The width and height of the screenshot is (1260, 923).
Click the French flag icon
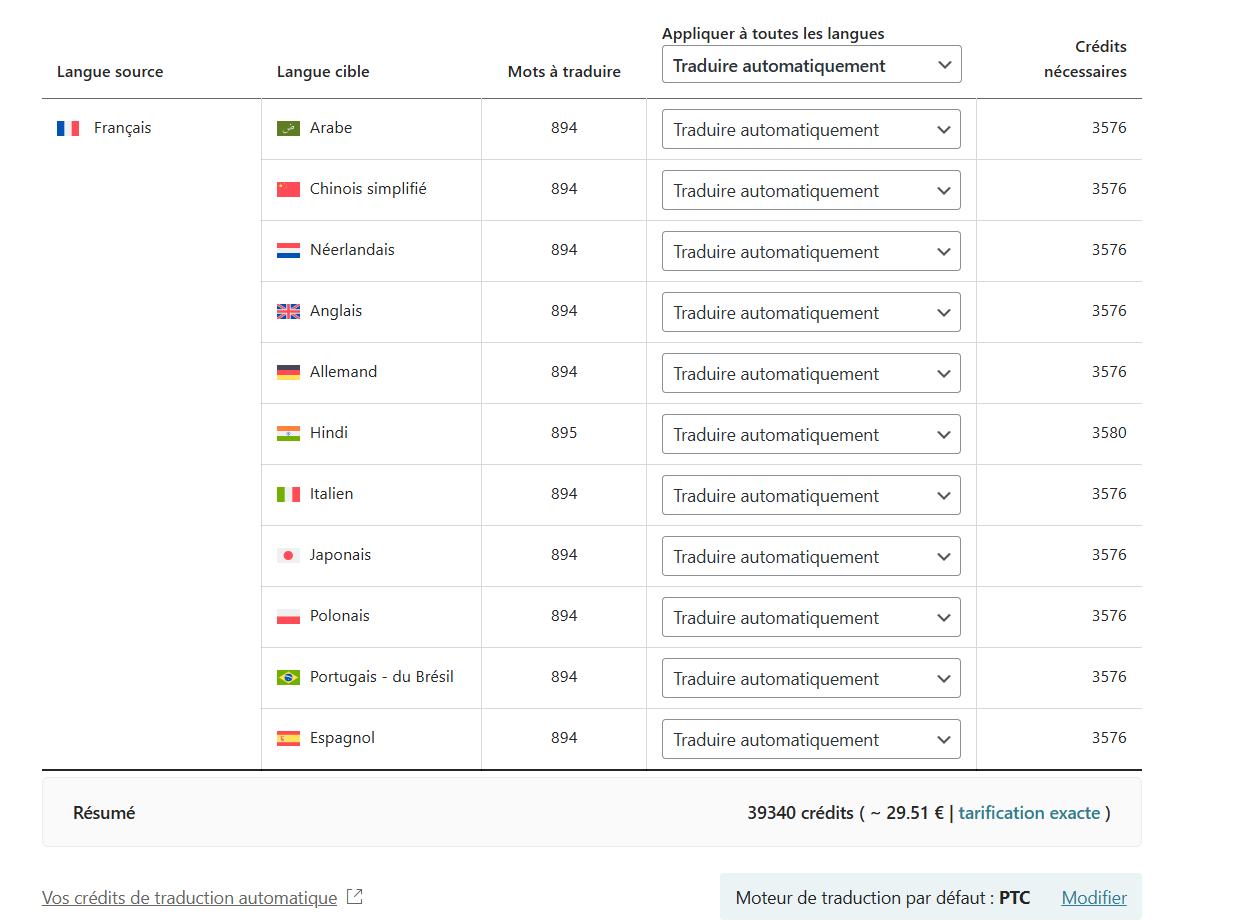68,128
